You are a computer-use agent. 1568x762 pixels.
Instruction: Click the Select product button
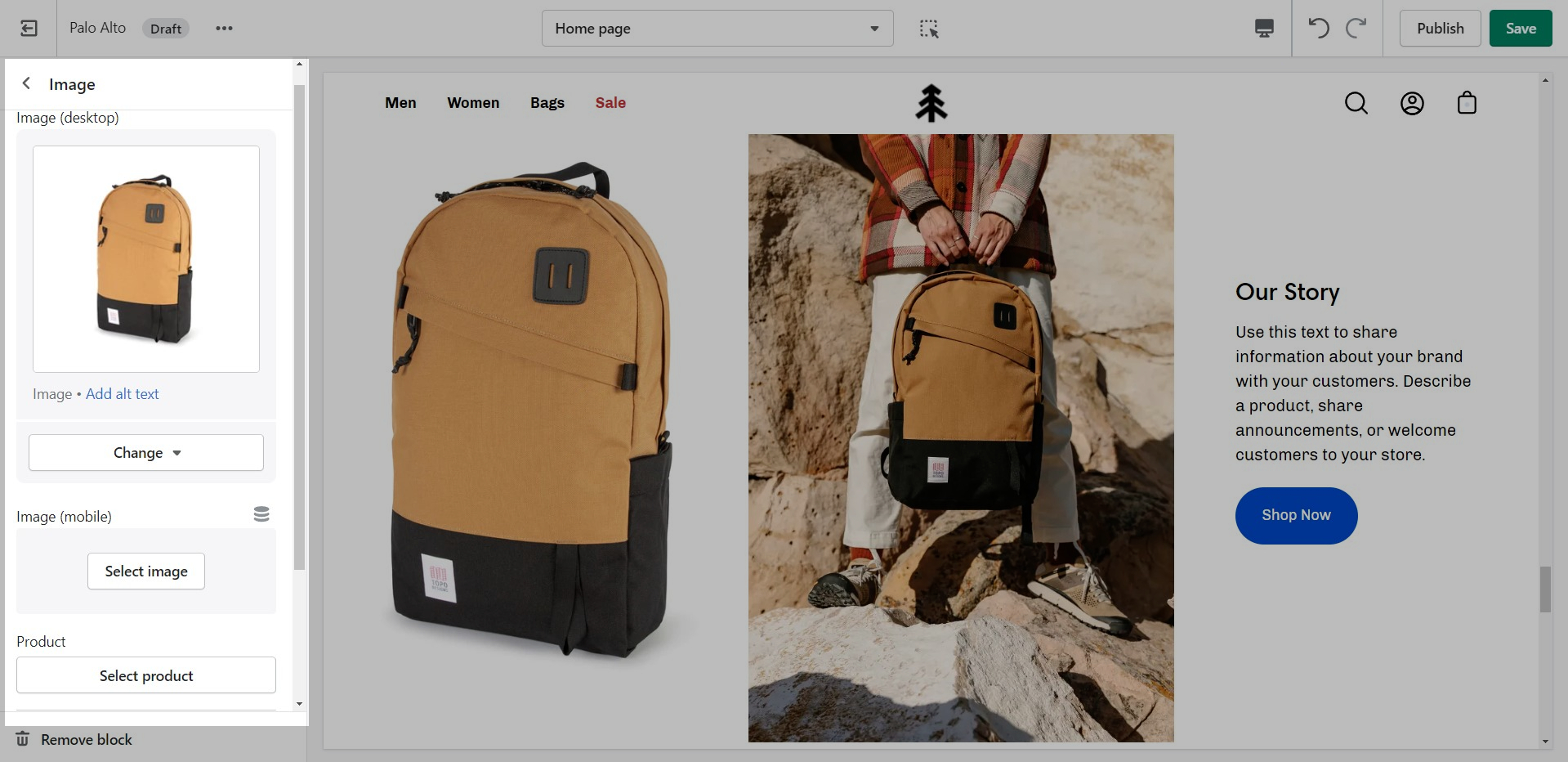tap(146, 676)
